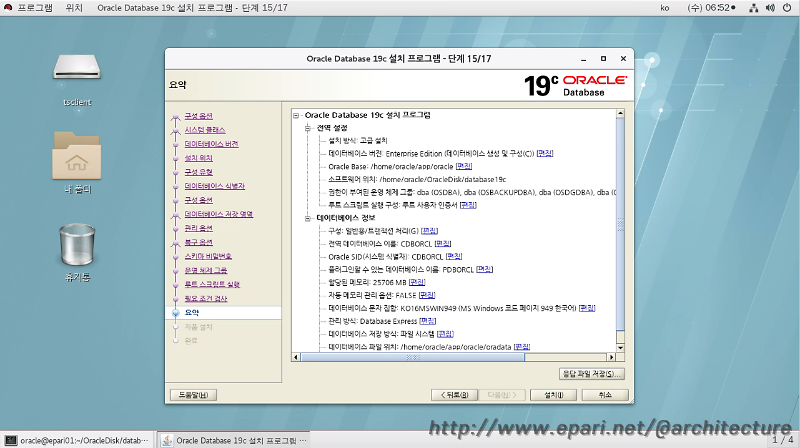Select Oracle Database 19c 설치 프로그램 taskbar entry

(233, 440)
